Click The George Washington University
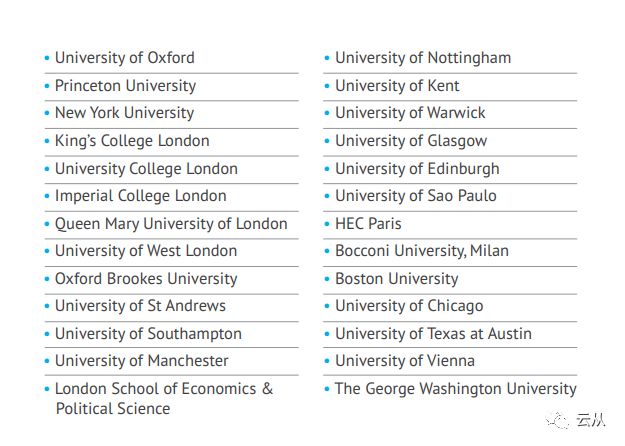Image resolution: width=625 pixels, height=446 pixels. tap(456, 389)
